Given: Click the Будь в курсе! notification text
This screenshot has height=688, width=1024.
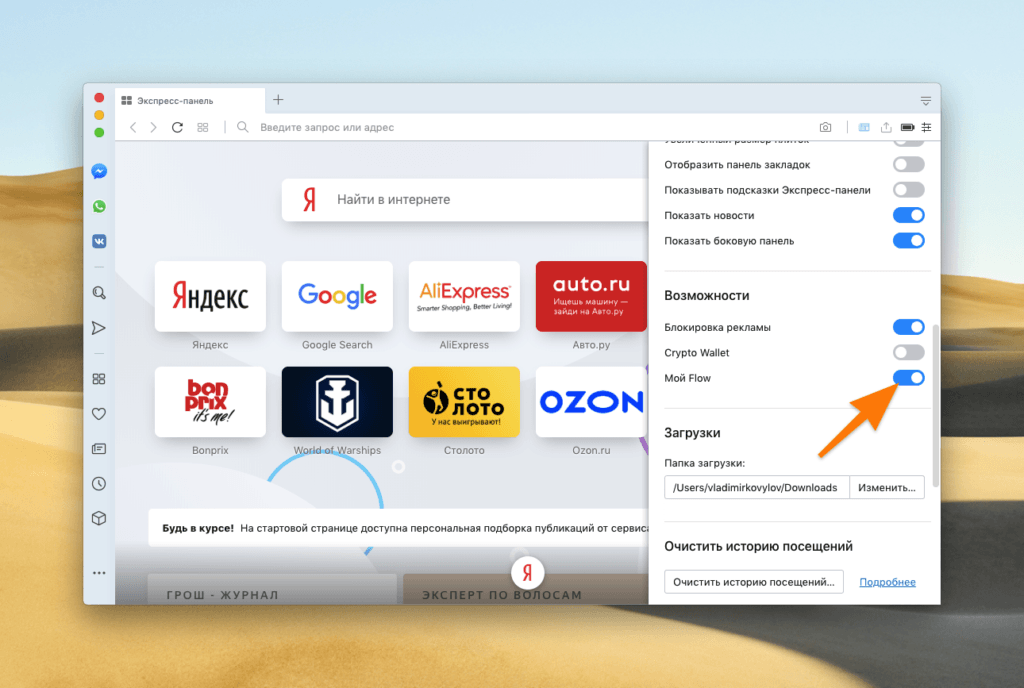Looking at the screenshot, I should click(198, 528).
